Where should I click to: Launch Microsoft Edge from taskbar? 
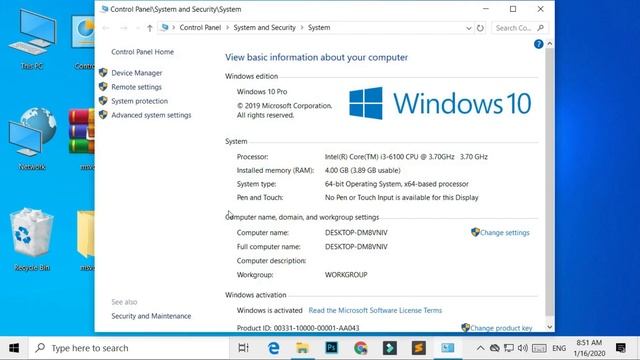273,348
